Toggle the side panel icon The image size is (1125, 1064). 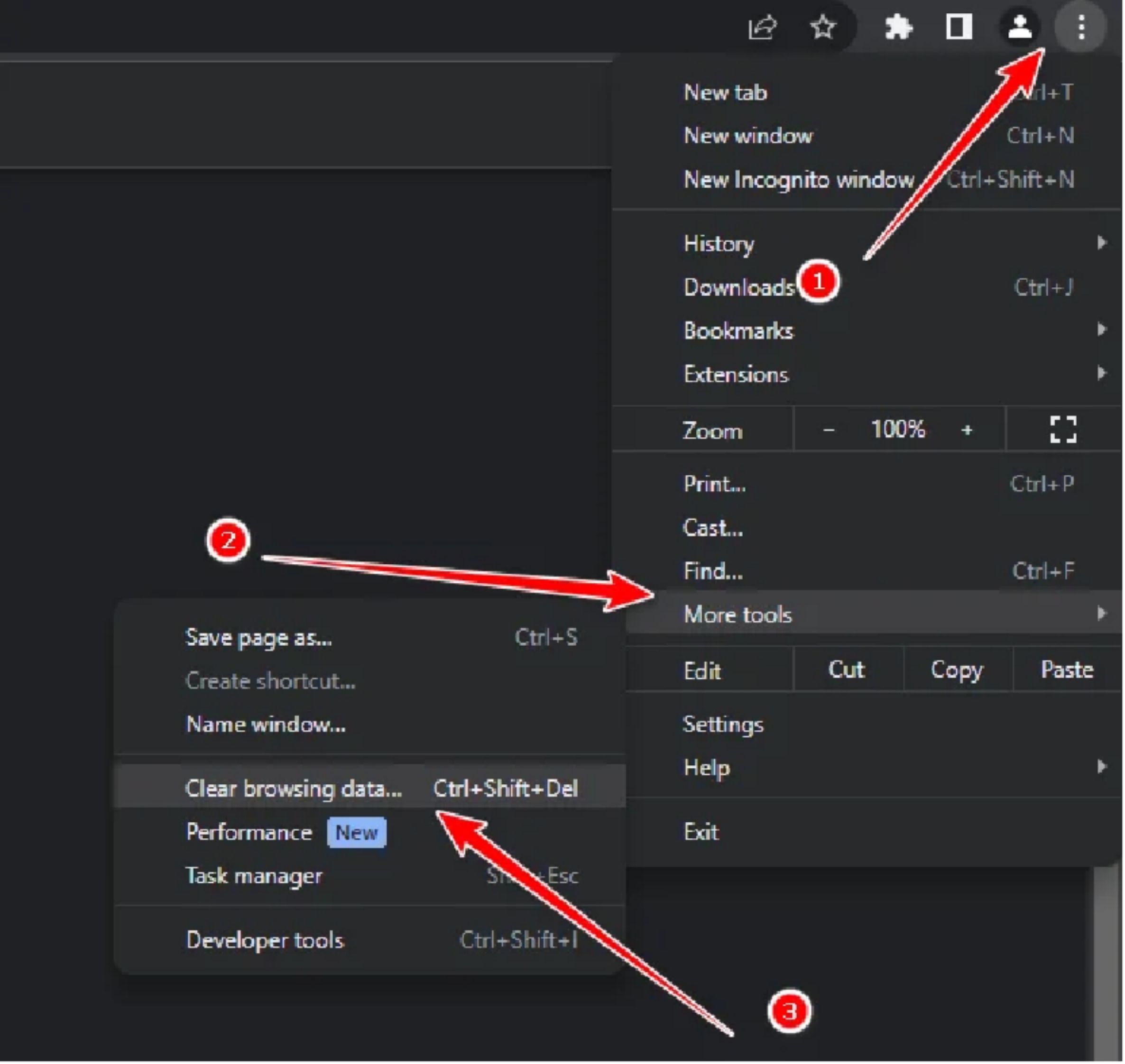tap(959, 27)
